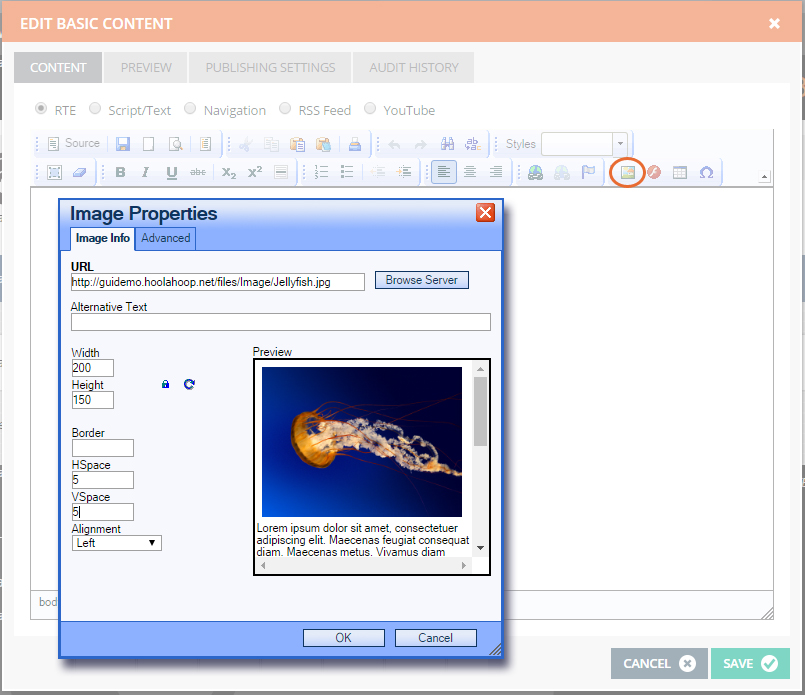Screen dimensions: 805x695
Task: Toggle Underline formatting
Action: 171,172
